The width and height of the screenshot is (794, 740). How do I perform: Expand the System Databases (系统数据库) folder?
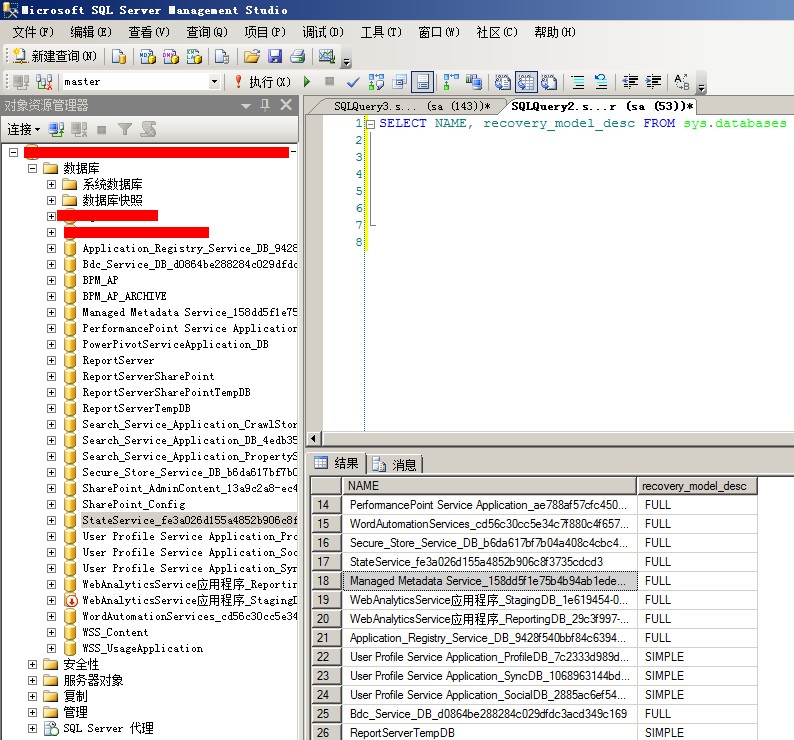(x=51, y=184)
